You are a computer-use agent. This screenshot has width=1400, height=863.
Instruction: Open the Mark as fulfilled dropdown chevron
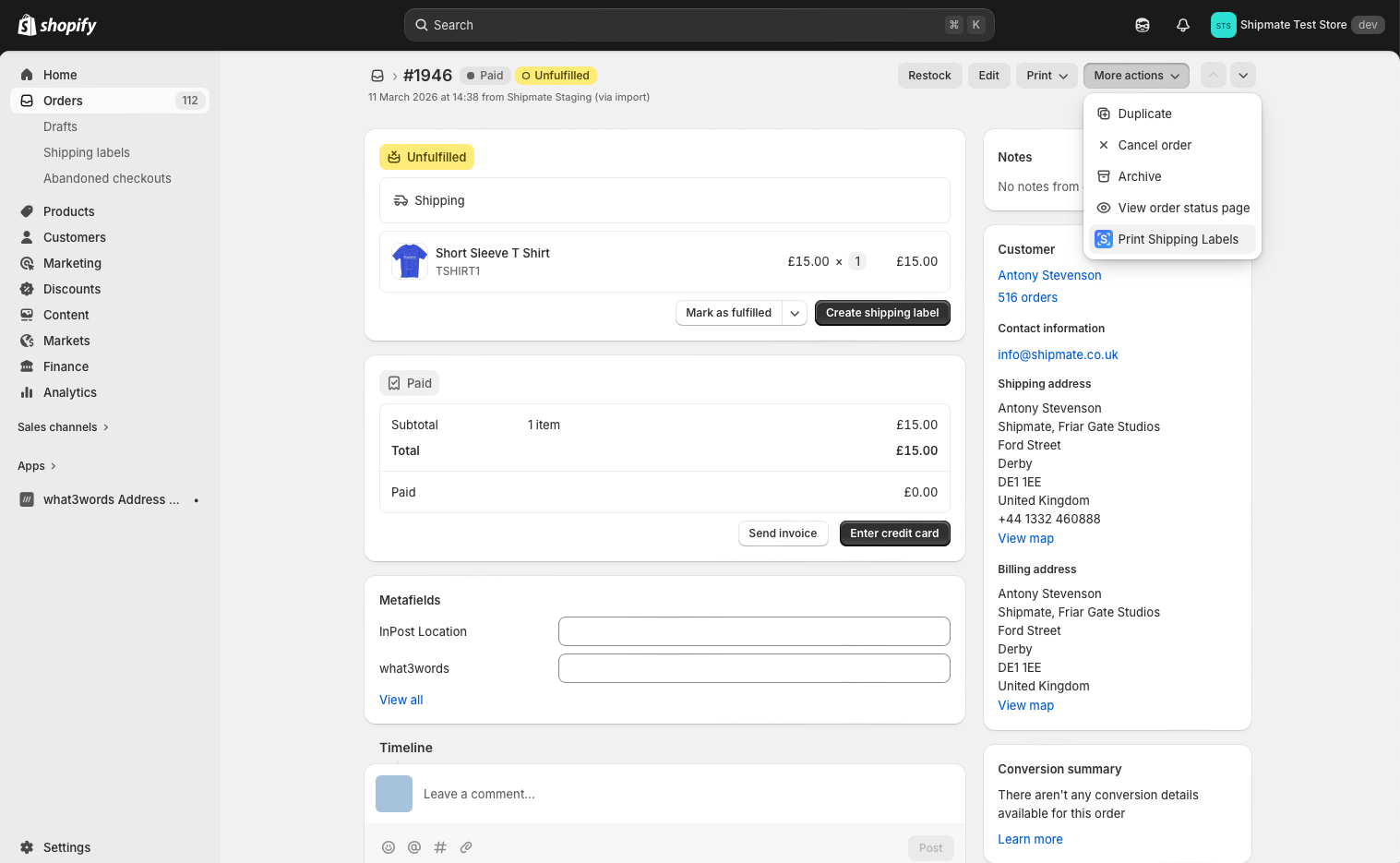point(795,313)
